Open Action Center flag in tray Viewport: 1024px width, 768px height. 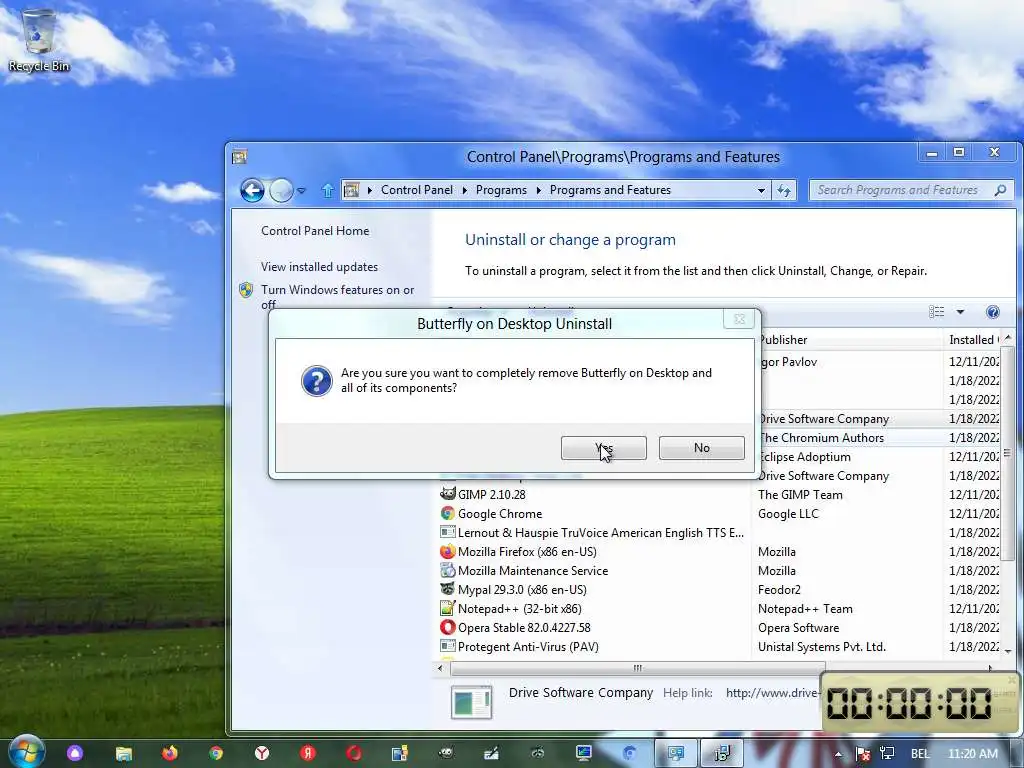click(862, 754)
